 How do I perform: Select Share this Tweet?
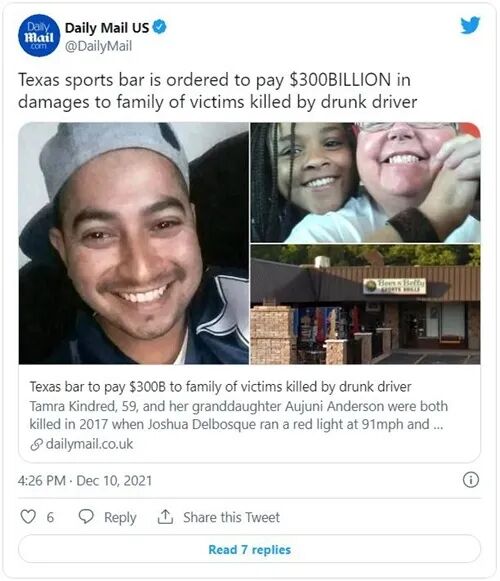tap(231, 517)
